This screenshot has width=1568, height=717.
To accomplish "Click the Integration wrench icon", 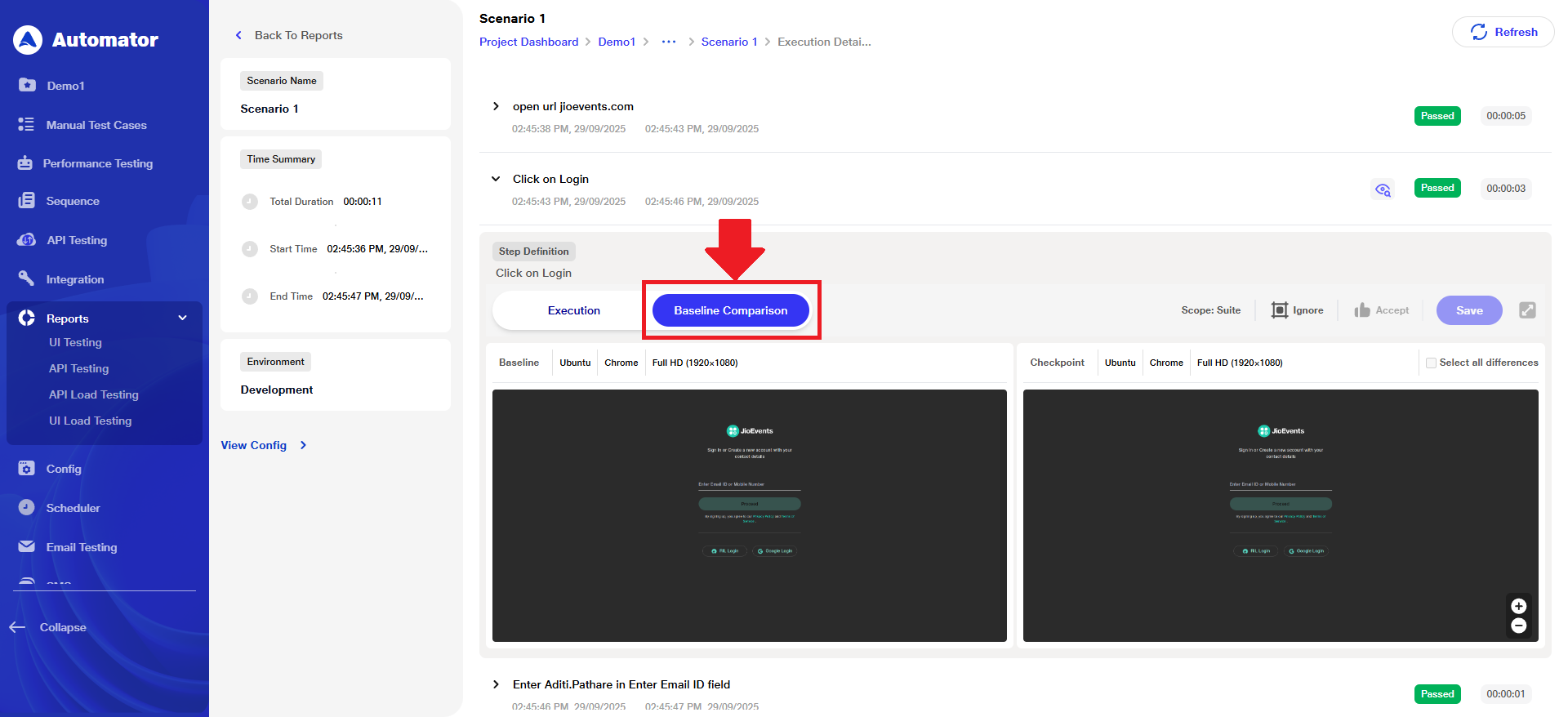I will point(26,279).
